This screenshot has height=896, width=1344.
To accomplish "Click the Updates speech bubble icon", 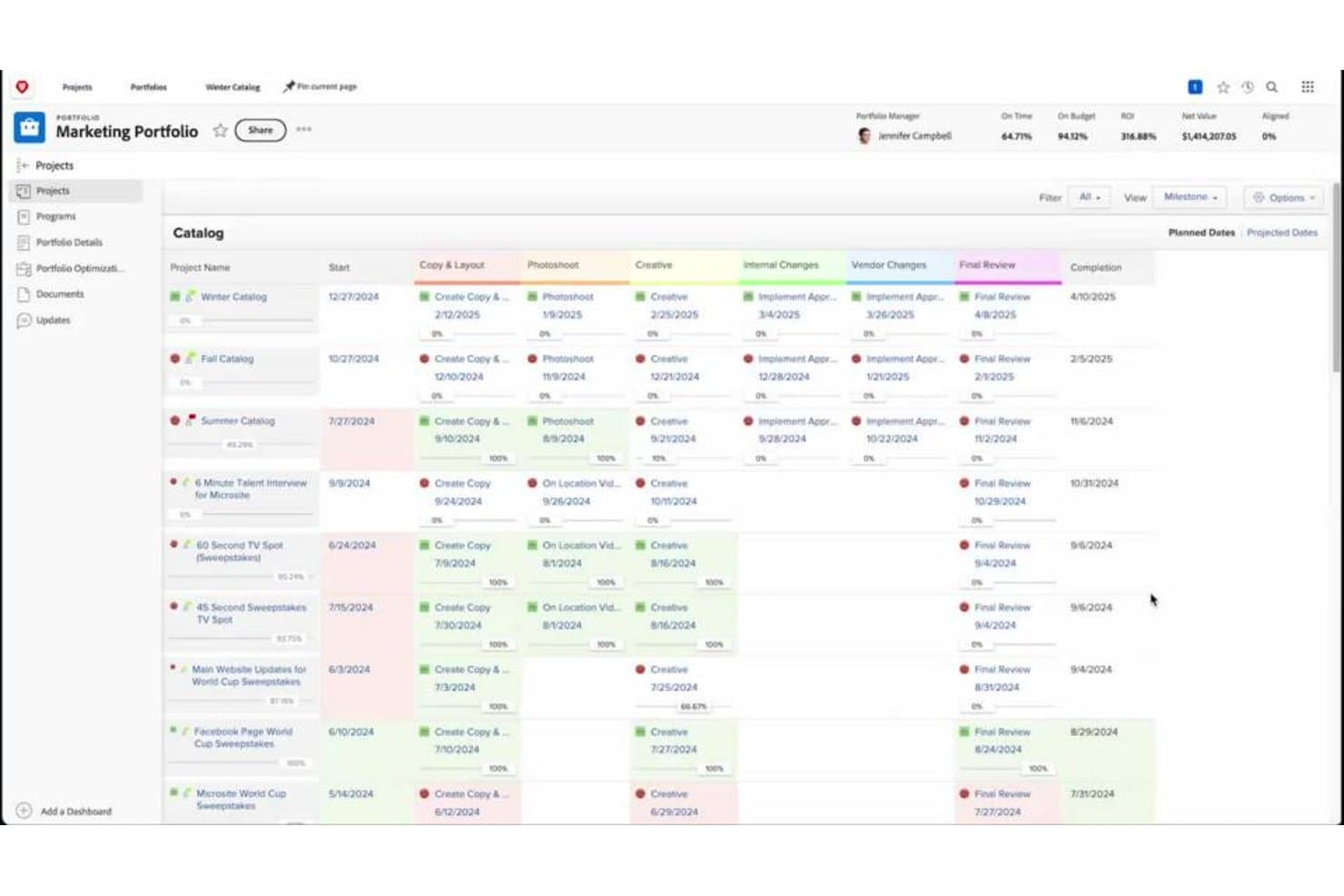I will pyautogui.click(x=24, y=320).
